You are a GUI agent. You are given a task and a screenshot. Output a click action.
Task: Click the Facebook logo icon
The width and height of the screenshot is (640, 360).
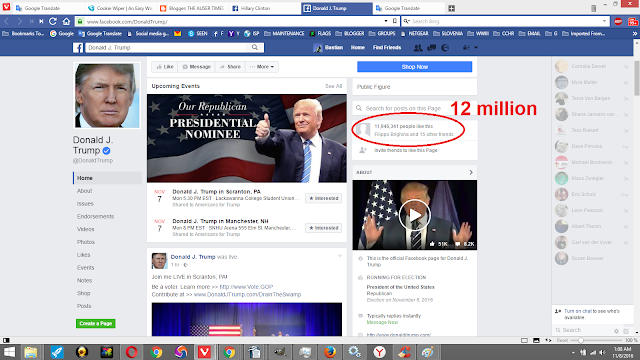[x=78, y=48]
